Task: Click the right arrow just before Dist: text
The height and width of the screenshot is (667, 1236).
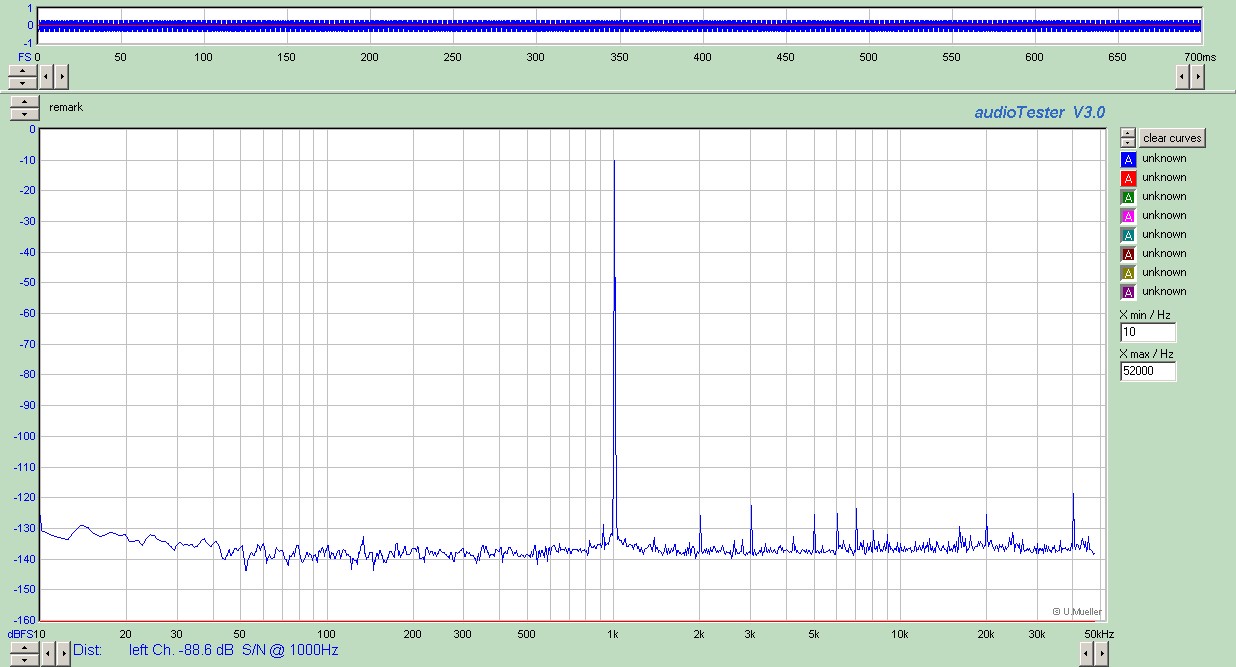Action: (63, 653)
